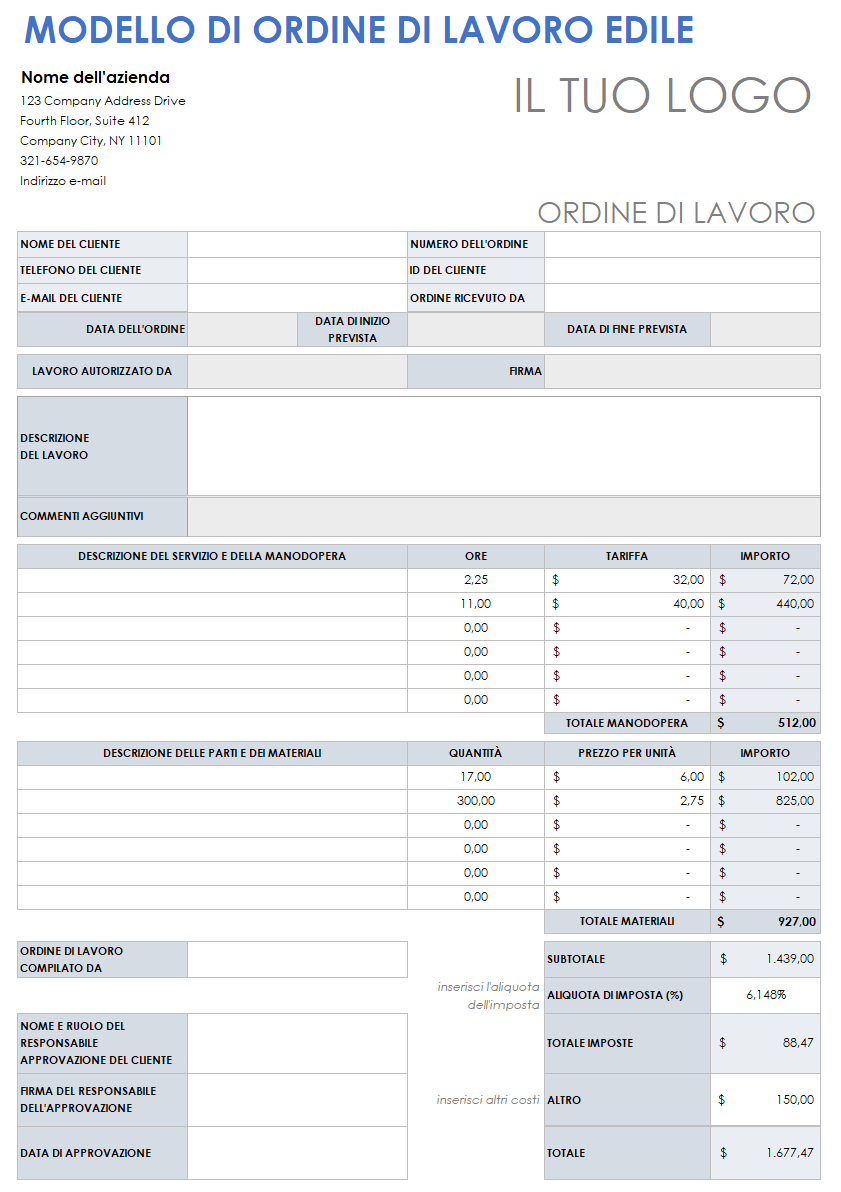Screen dimensions: 841x1192
Task: Click the COMMENTI AGGIUNTIVI field
Action: coord(505,516)
